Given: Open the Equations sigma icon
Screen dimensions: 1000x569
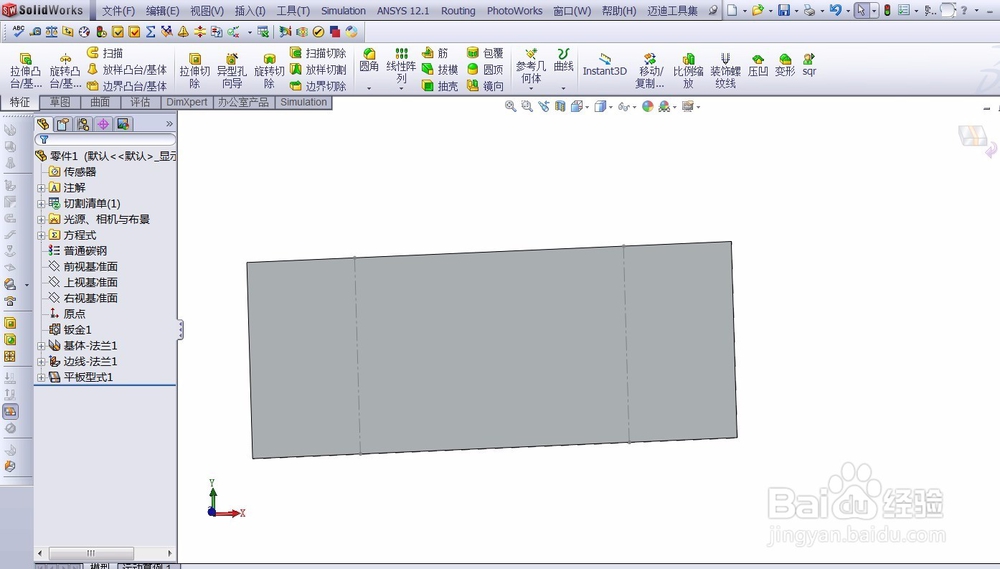Looking at the screenshot, I should (x=151, y=31).
